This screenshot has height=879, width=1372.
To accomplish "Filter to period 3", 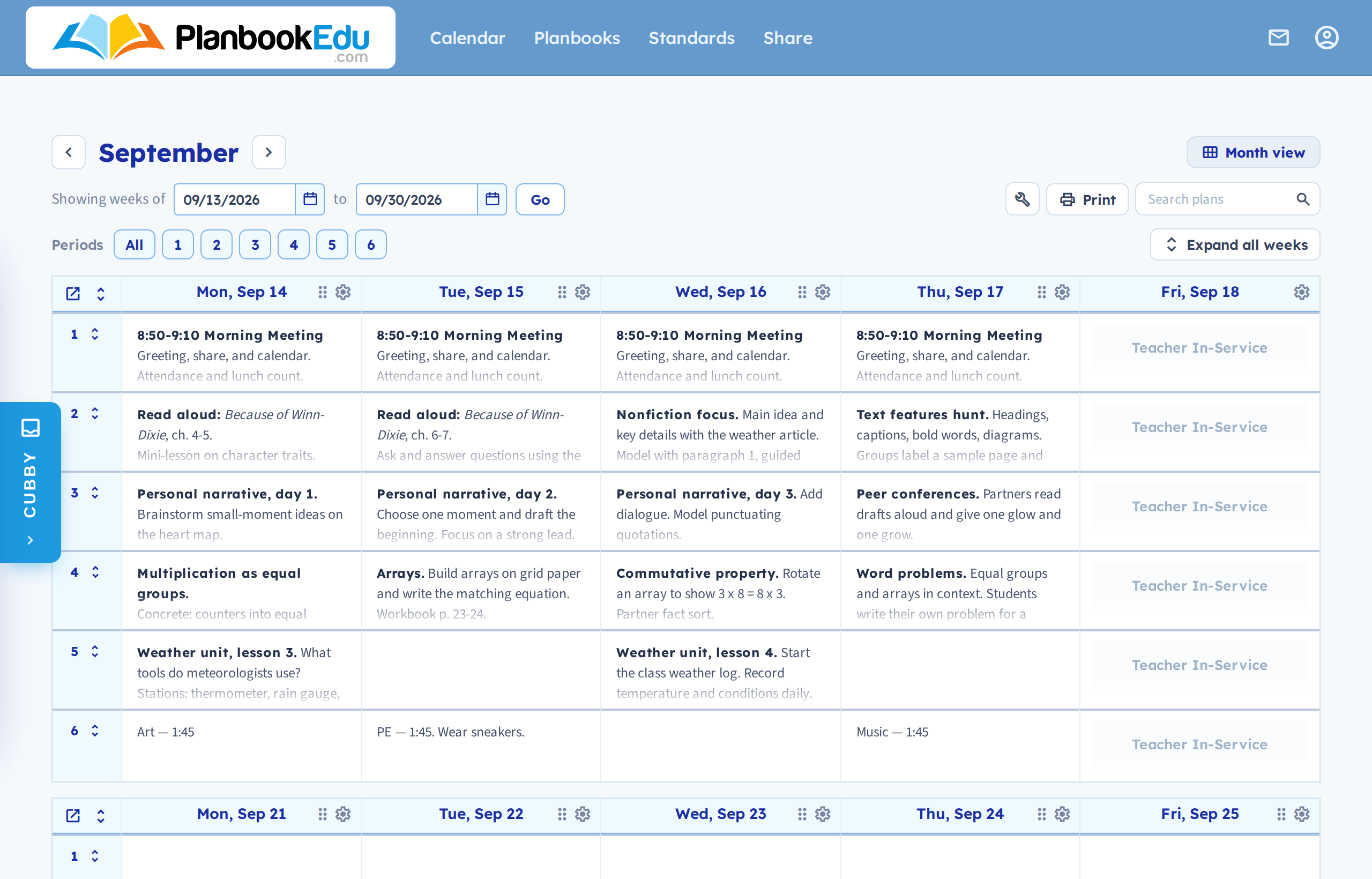I will click(255, 245).
